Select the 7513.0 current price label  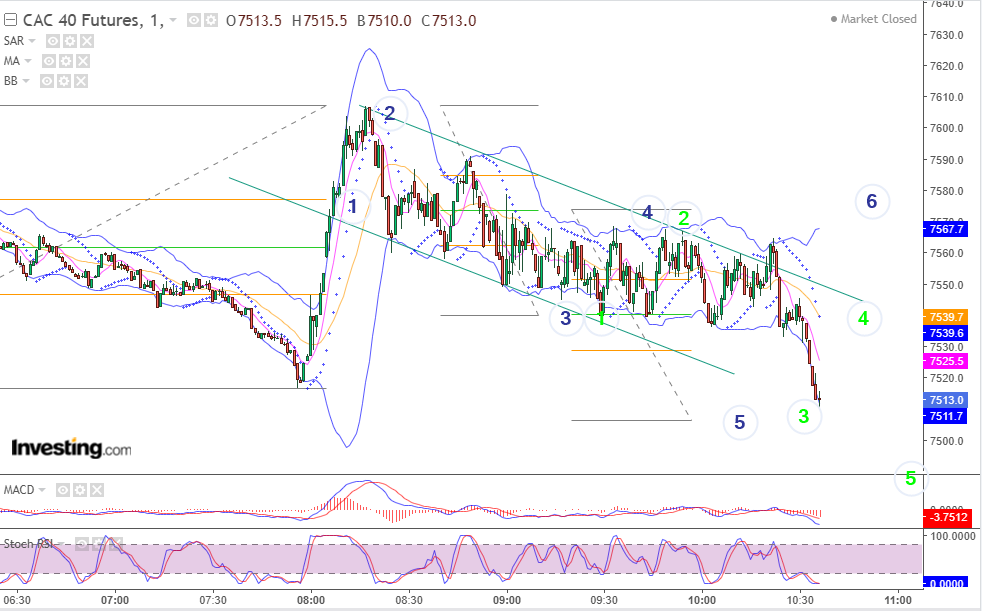tap(946, 400)
